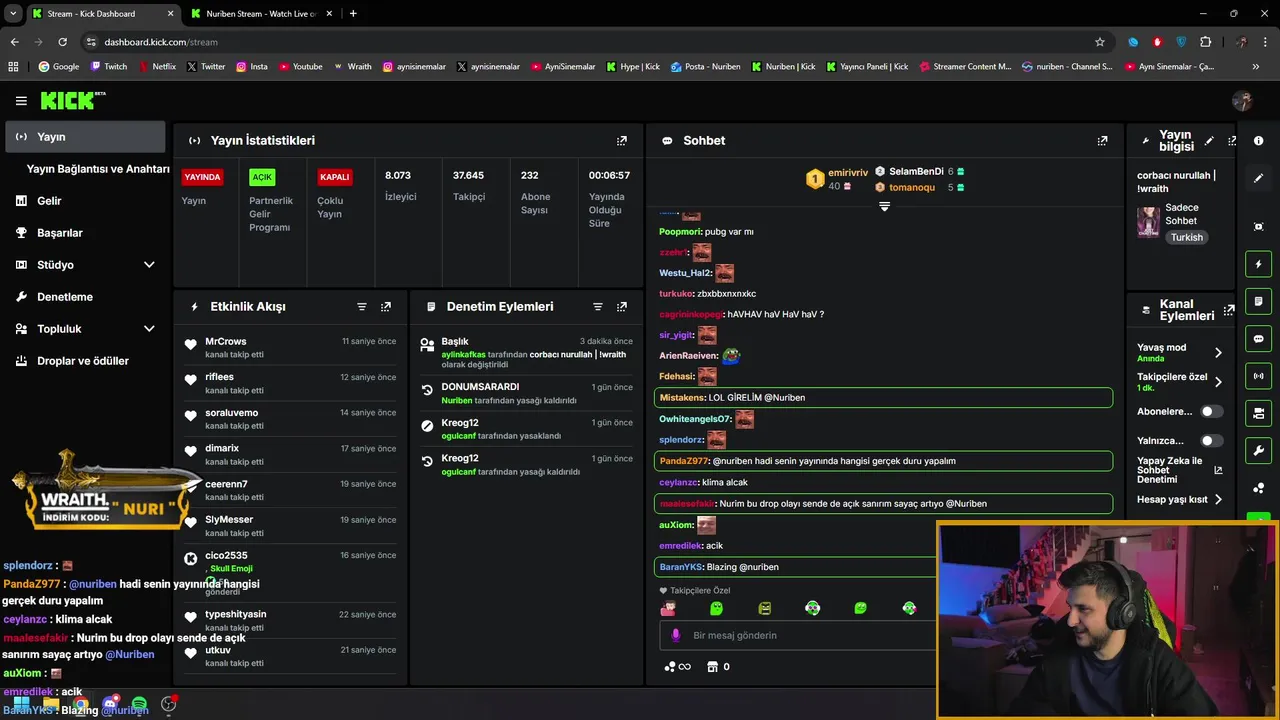This screenshot has width=1280, height=720.
Task: Click the microphone icon in the message box
Action: coord(676,635)
